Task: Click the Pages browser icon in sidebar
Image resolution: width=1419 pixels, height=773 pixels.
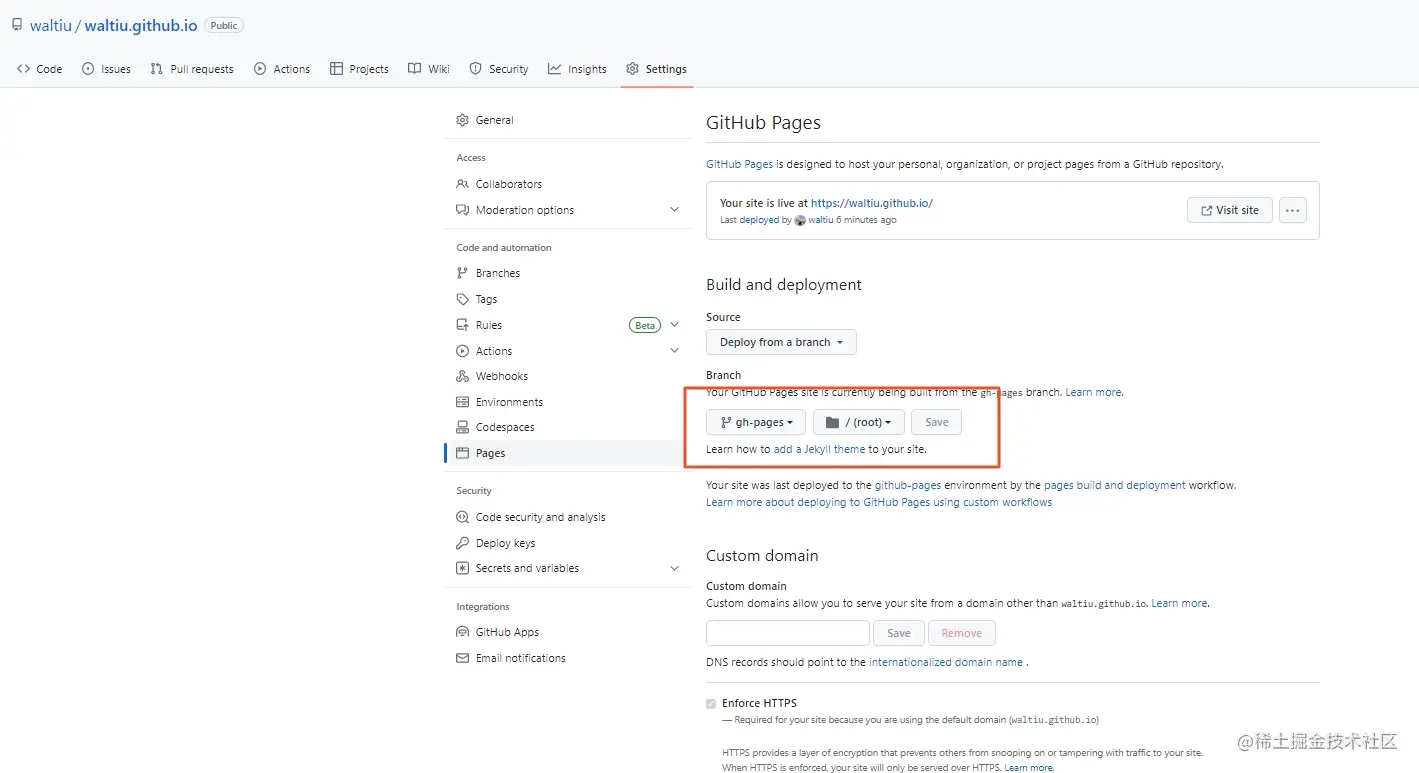Action: [462, 453]
